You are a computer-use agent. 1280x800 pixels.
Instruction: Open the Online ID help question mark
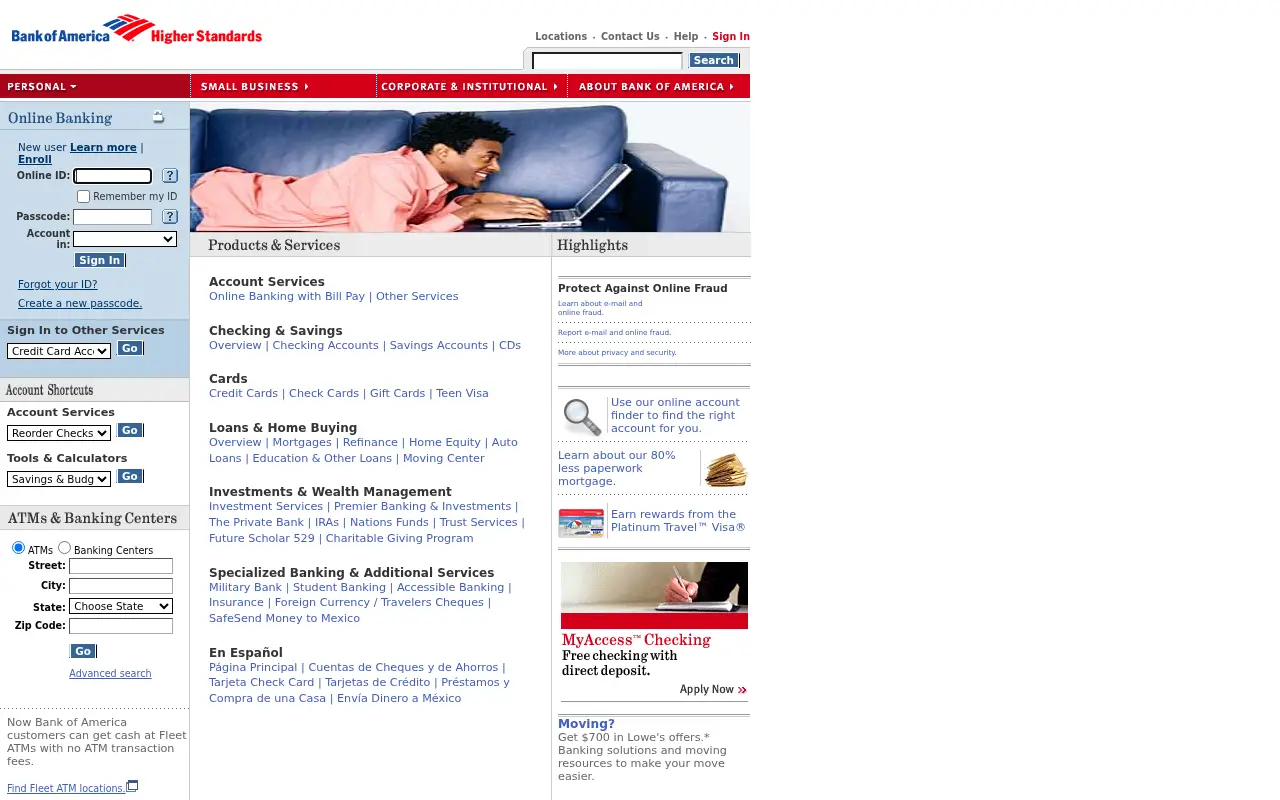[170, 176]
